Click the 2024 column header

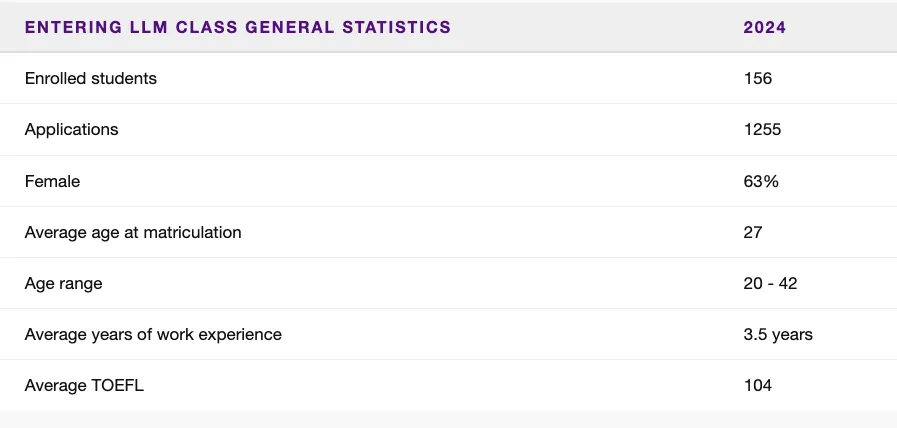click(765, 27)
